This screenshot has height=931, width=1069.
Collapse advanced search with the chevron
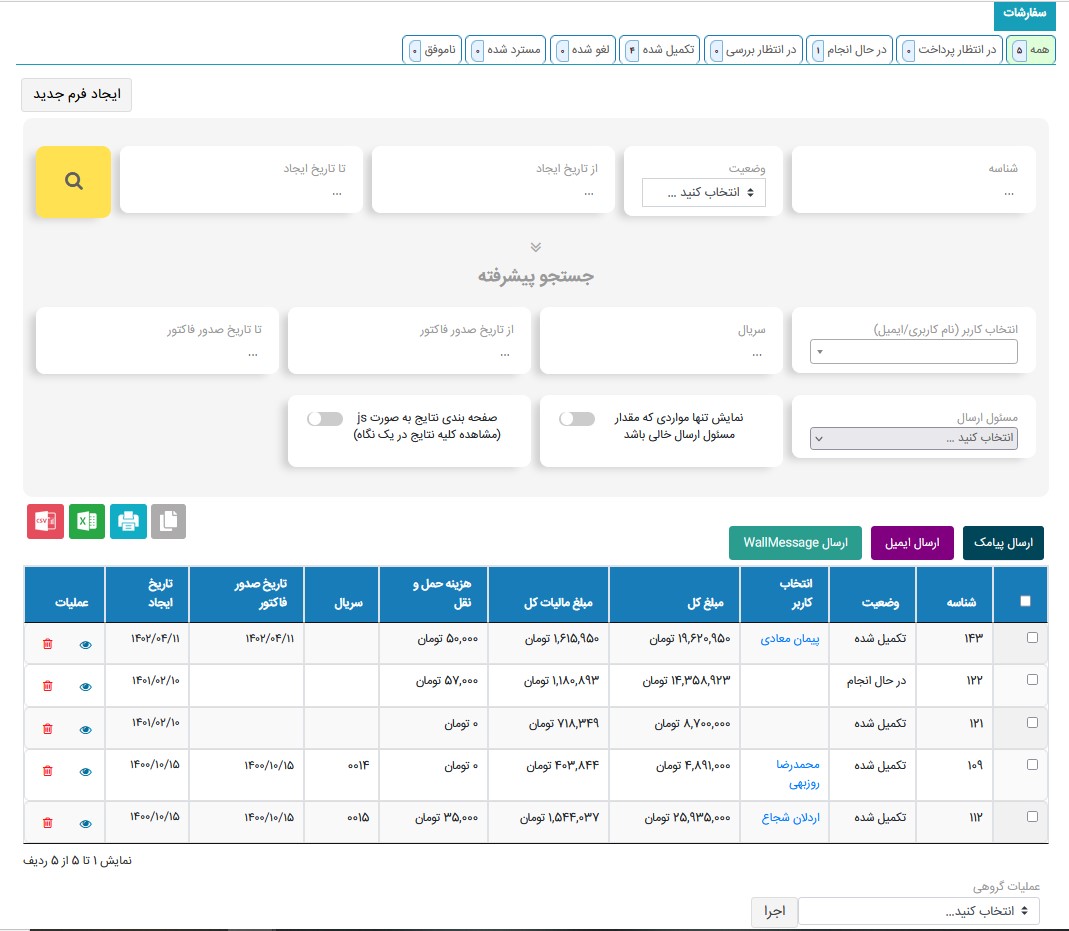(535, 247)
